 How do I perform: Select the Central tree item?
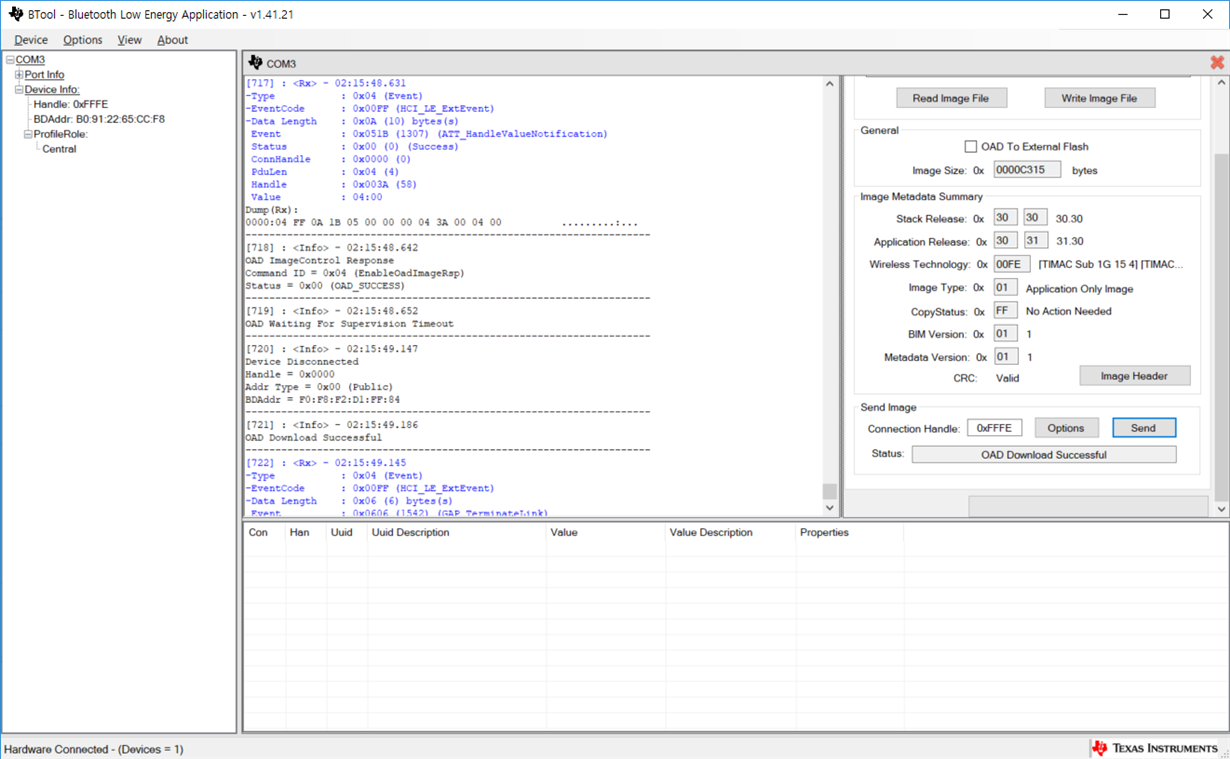pos(59,149)
